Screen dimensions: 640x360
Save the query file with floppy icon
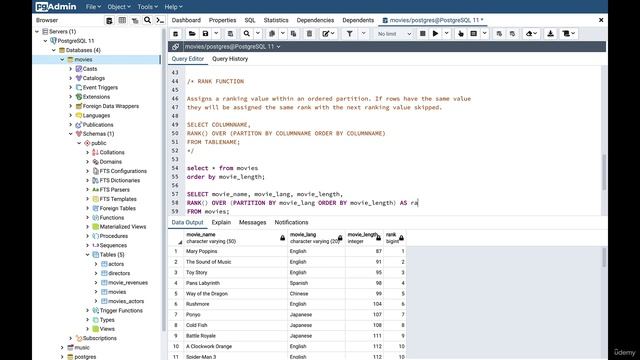click(x=205, y=34)
